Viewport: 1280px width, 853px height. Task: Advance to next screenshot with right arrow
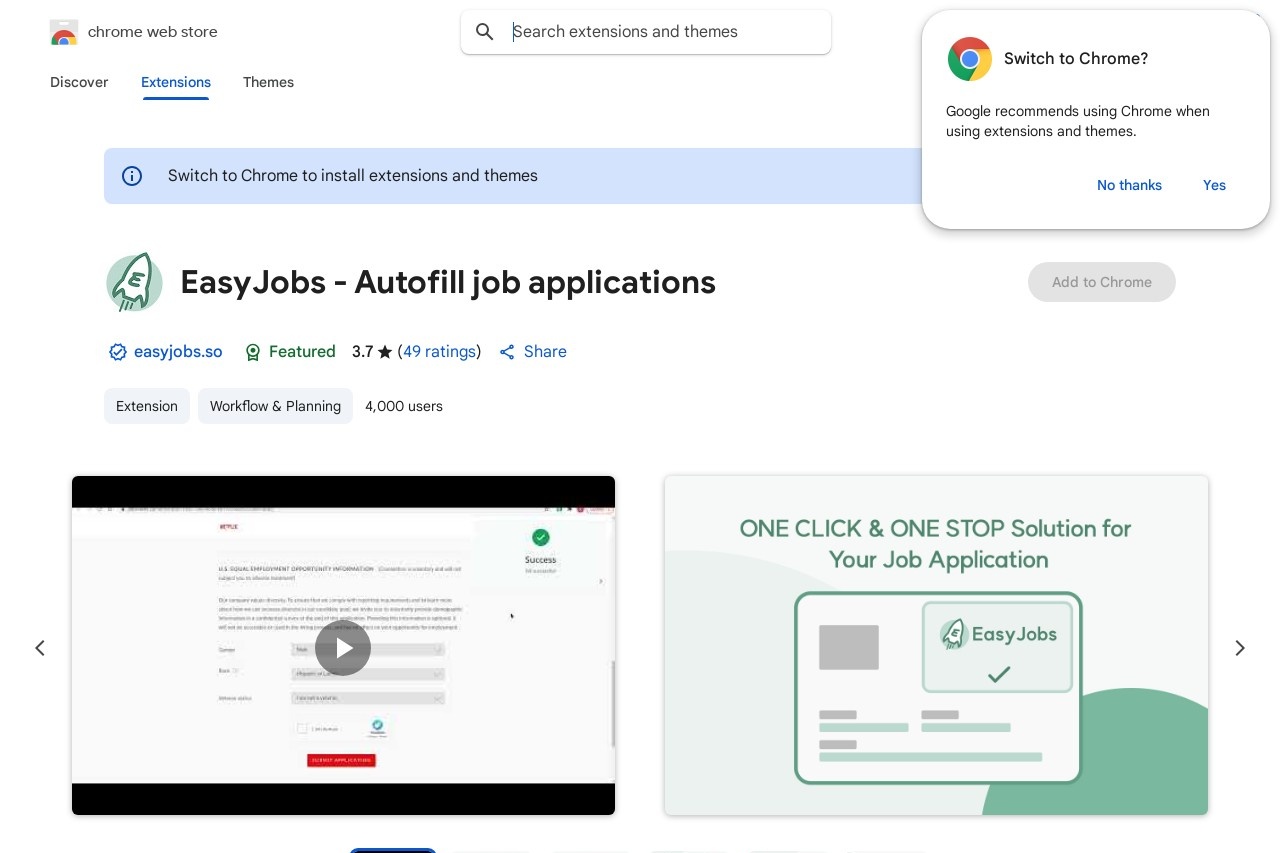(x=1240, y=648)
